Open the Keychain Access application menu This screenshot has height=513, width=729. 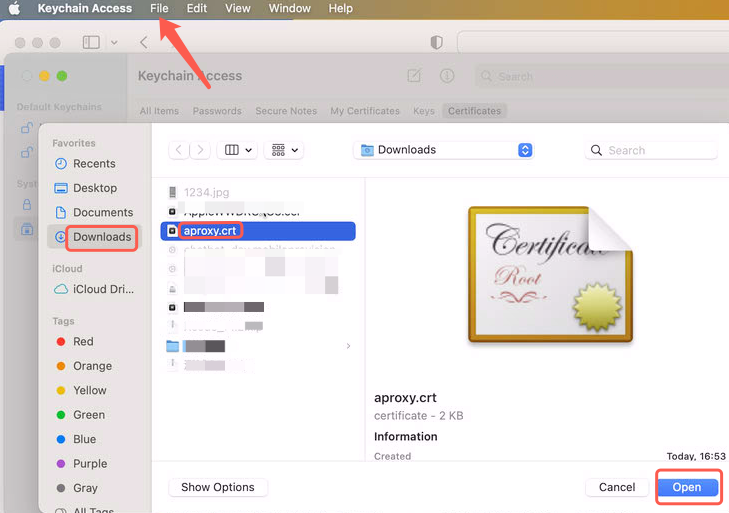click(85, 8)
